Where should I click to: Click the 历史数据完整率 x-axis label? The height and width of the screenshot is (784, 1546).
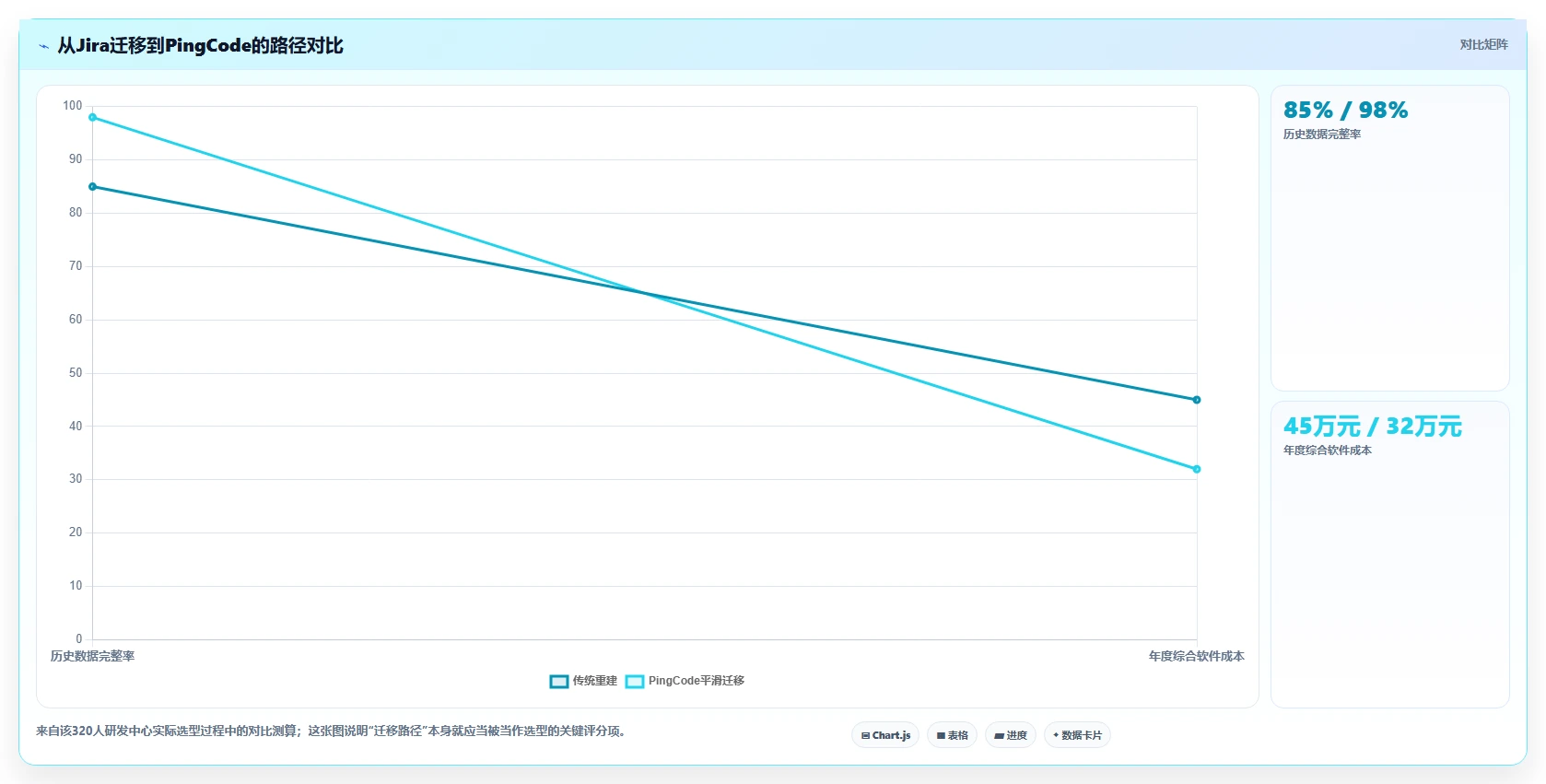[x=92, y=656]
